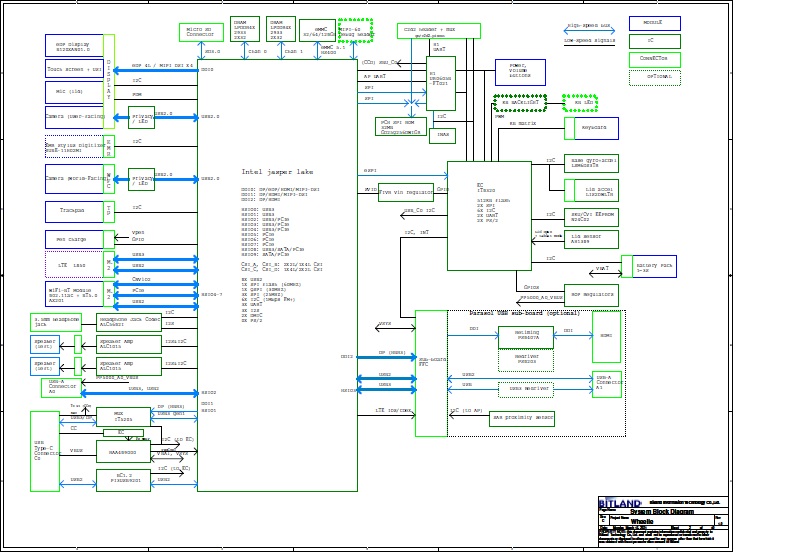Click the INA block under the H1 block

[x=443, y=135]
